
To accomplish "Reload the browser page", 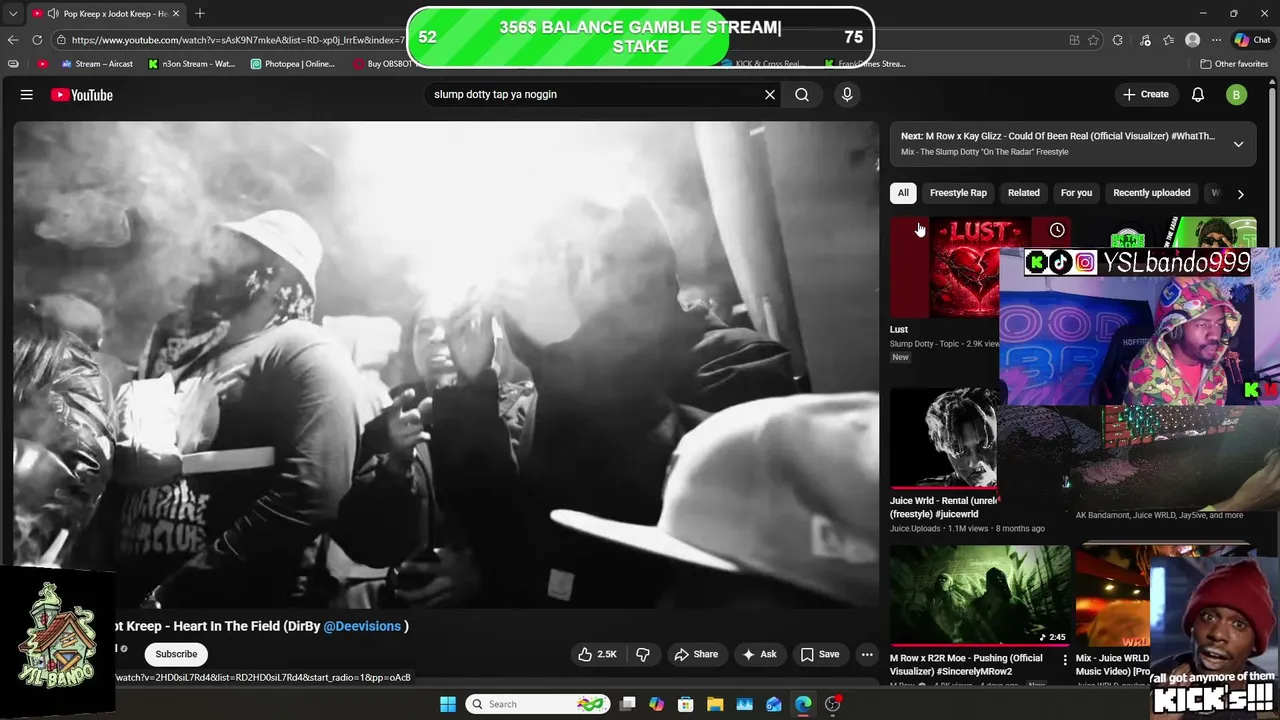I will pyautogui.click(x=37, y=40).
